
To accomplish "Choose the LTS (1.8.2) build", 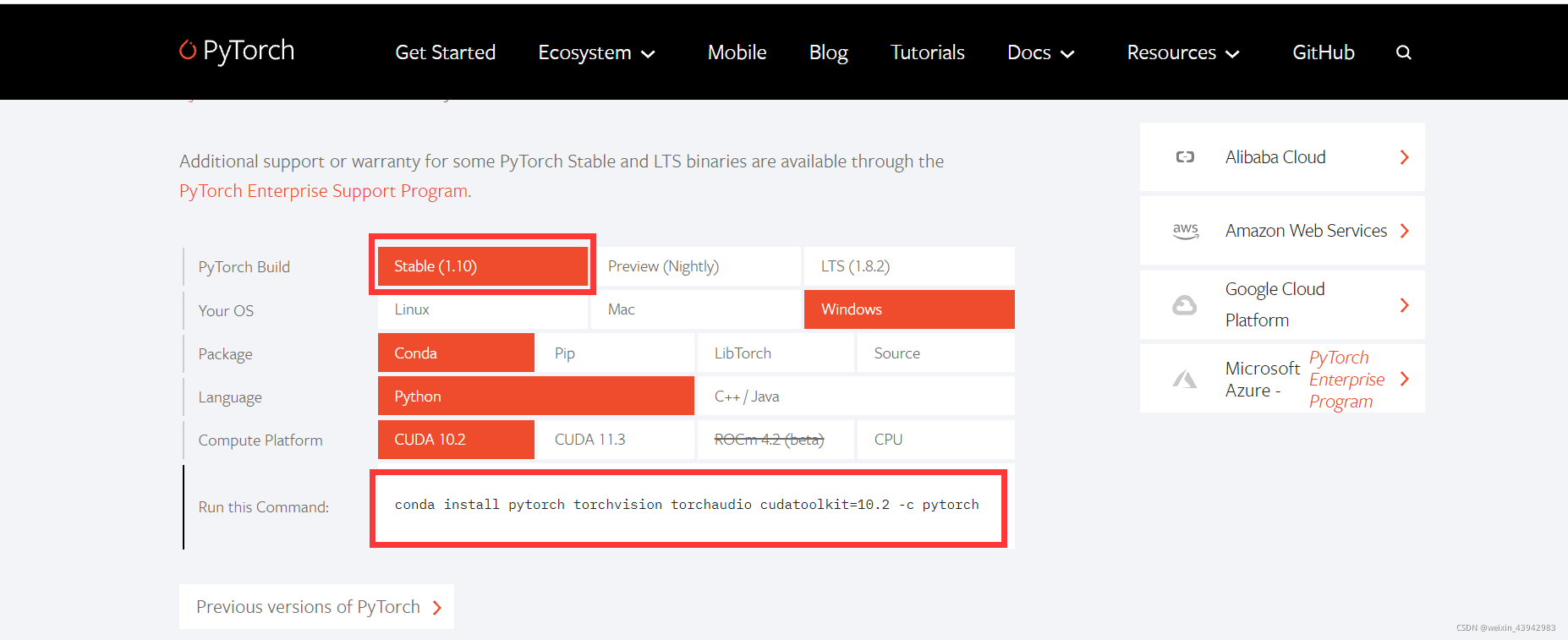I will [909, 266].
